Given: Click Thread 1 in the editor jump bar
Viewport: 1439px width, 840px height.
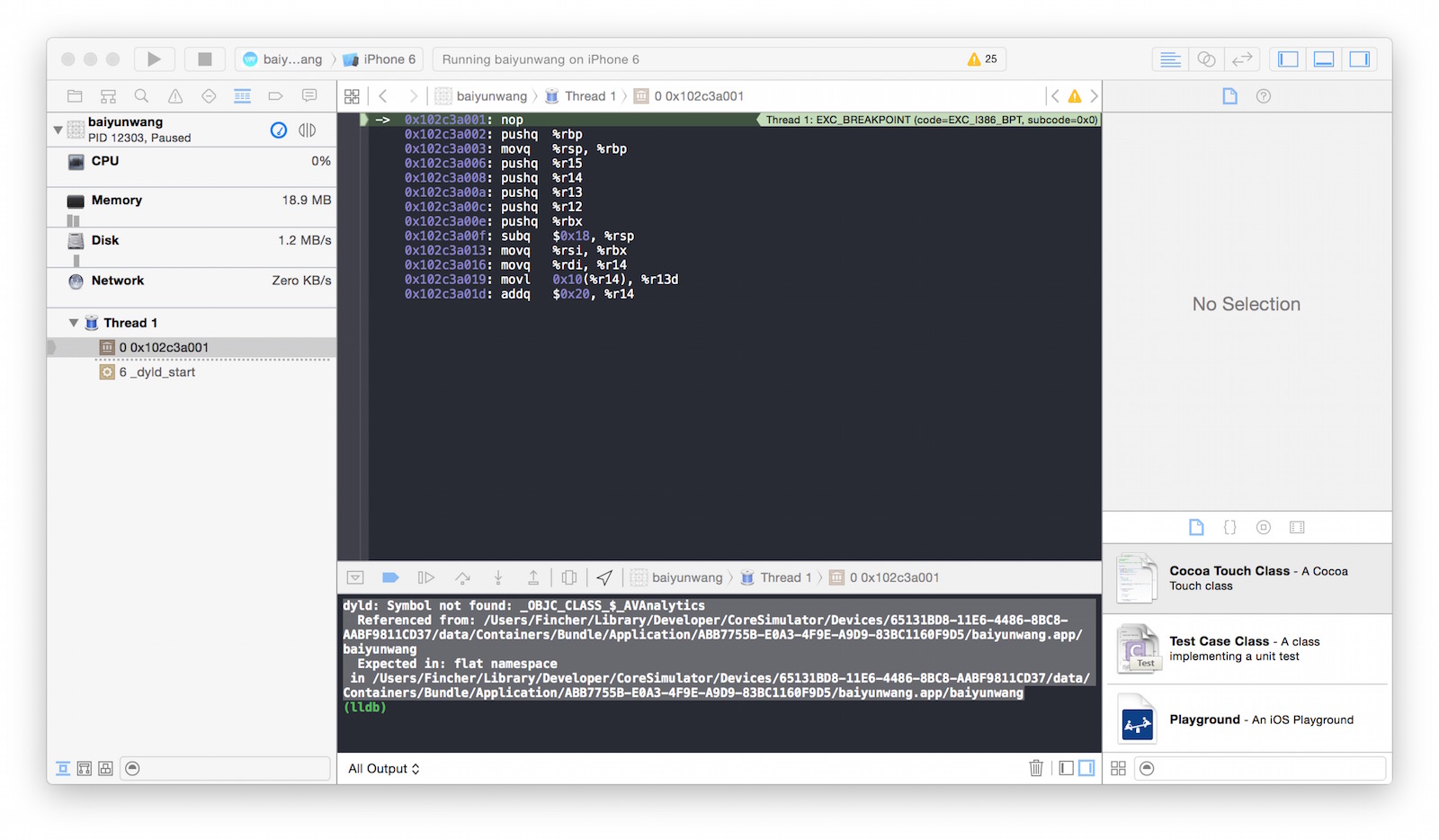Looking at the screenshot, I should point(581,96).
